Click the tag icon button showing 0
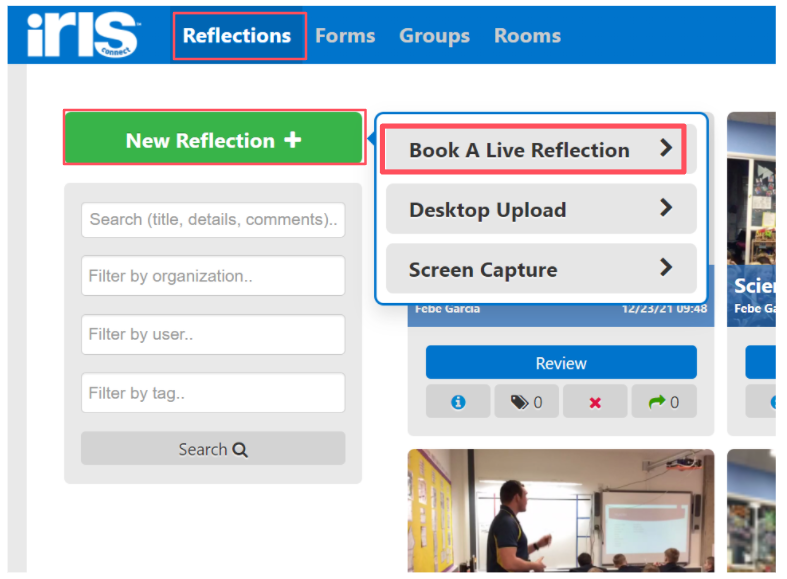787x579 pixels. click(526, 402)
